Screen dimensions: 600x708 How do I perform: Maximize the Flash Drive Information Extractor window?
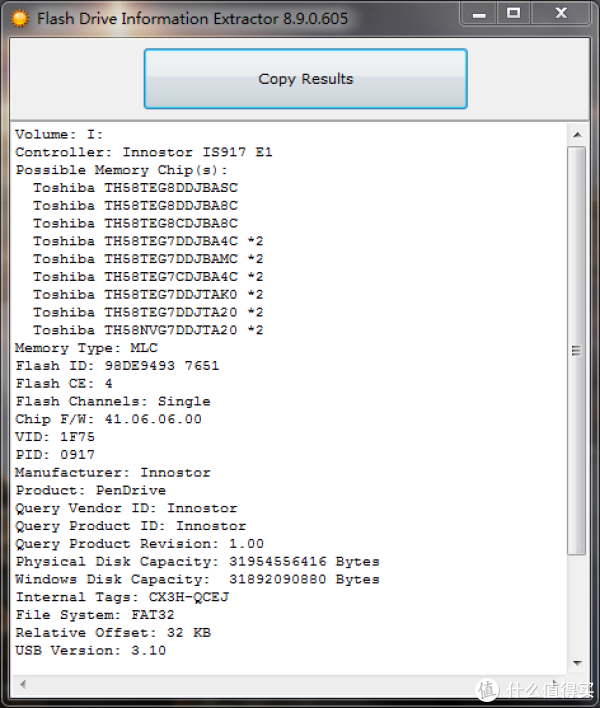(x=513, y=14)
